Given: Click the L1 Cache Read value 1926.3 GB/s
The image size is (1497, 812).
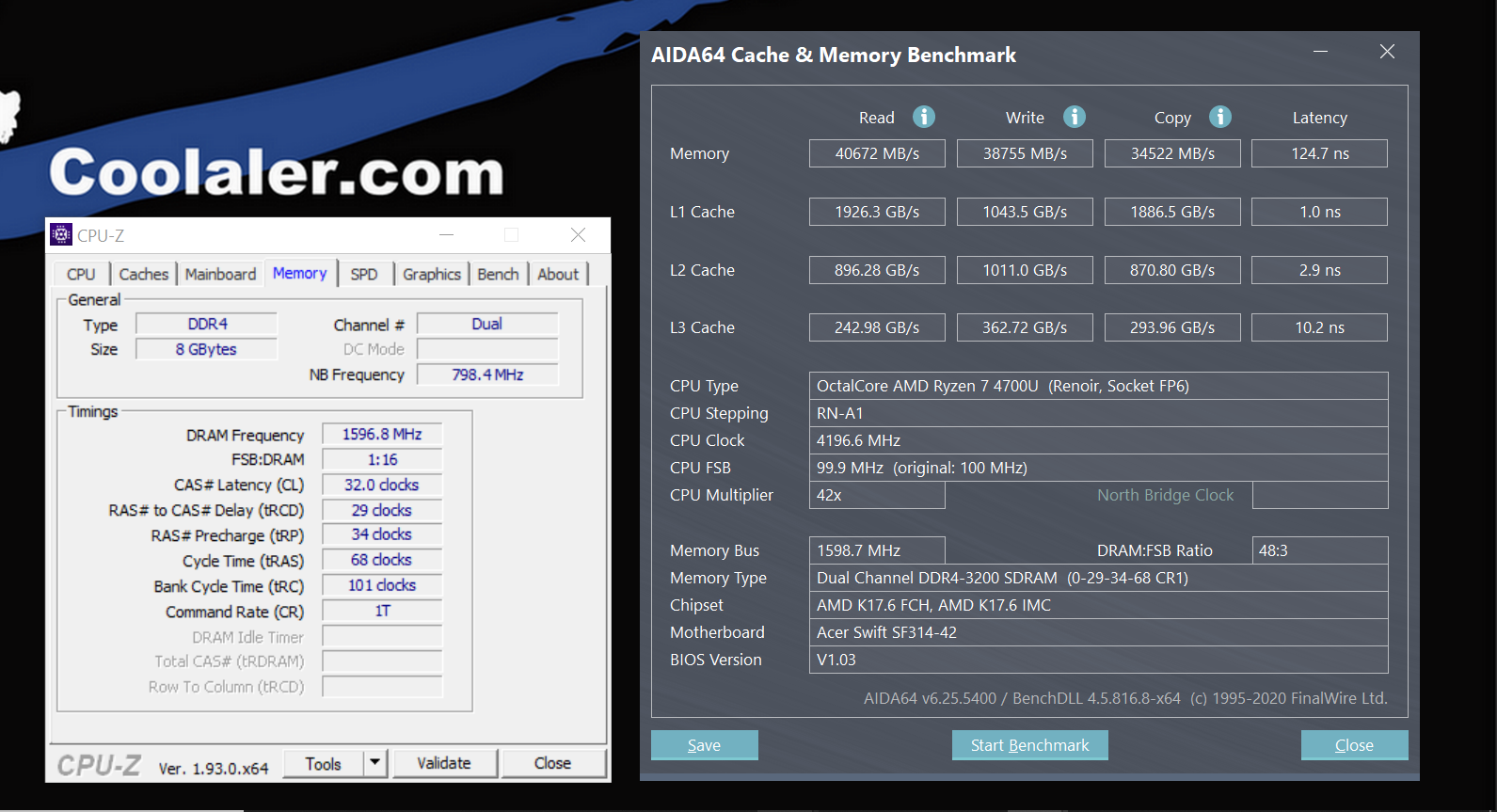Looking at the screenshot, I should (877, 212).
